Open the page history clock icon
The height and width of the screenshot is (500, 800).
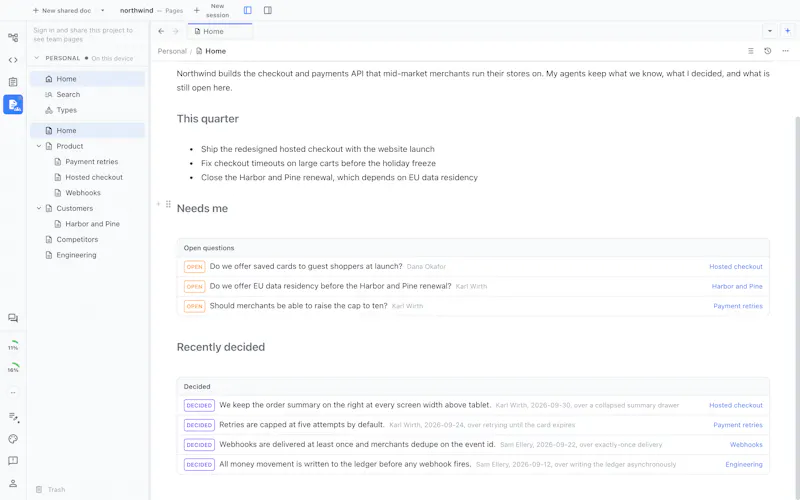point(768,51)
